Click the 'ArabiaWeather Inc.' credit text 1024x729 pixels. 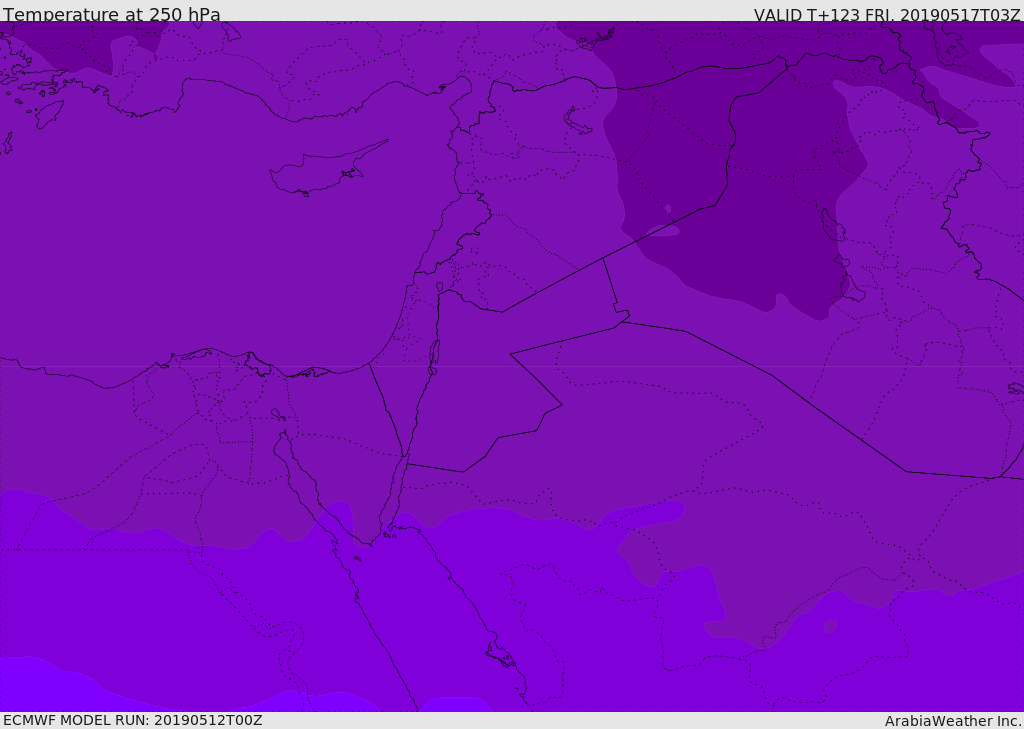pyautogui.click(x=953, y=721)
